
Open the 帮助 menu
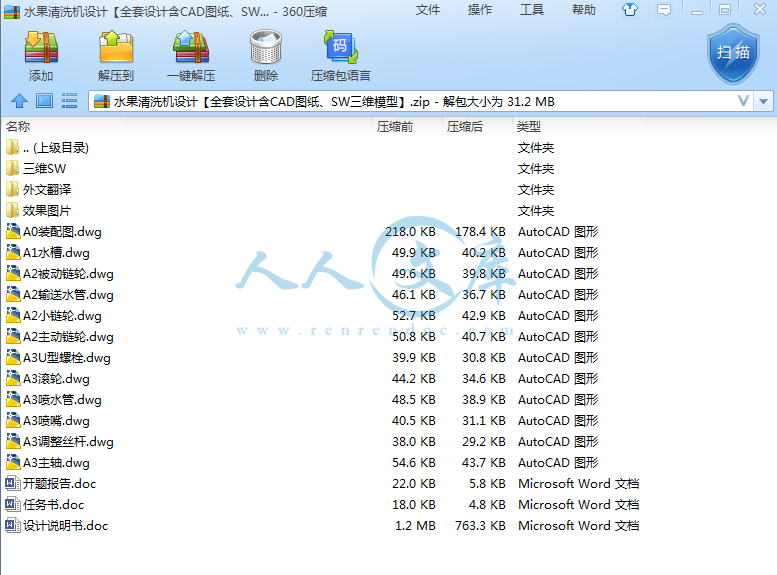(x=584, y=10)
